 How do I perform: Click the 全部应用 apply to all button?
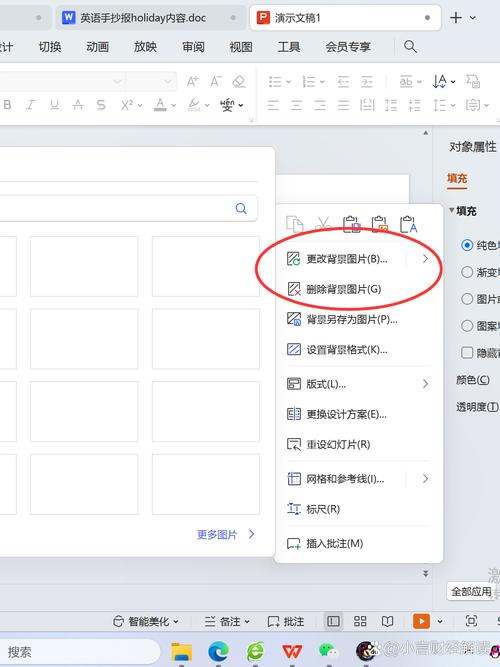click(471, 591)
